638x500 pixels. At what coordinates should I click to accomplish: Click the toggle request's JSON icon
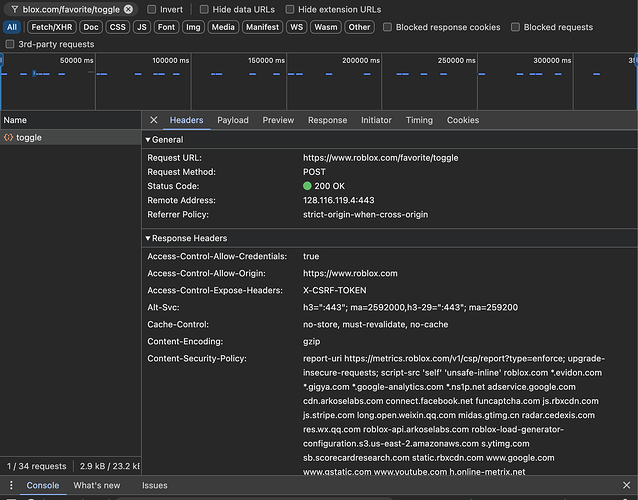[8, 138]
